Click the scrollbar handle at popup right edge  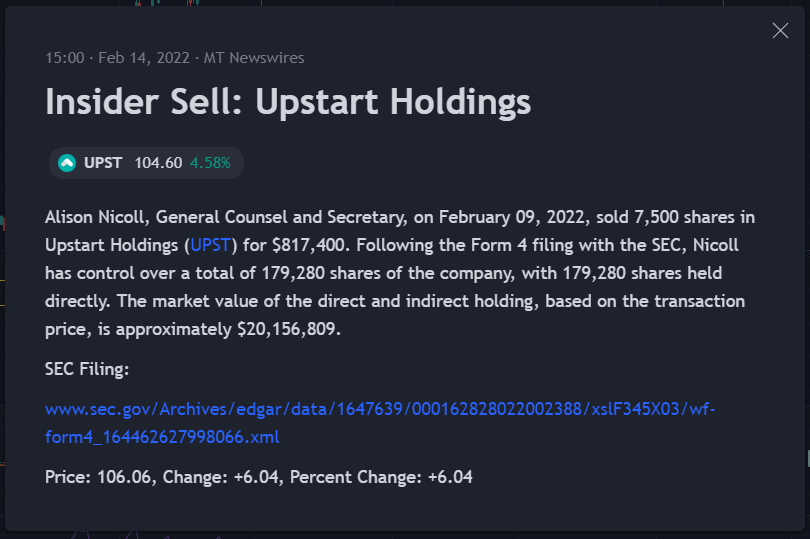[808, 459]
